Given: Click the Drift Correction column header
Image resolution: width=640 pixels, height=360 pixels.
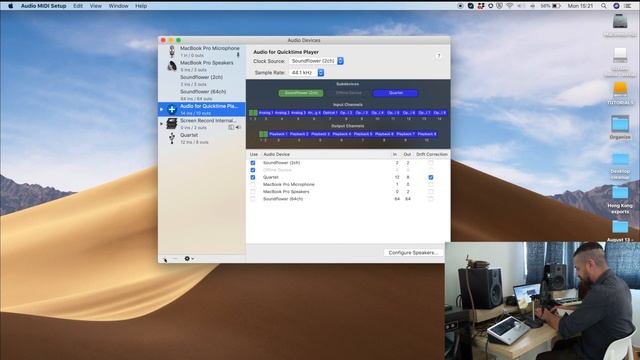Looking at the screenshot, I should (x=431, y=154).
